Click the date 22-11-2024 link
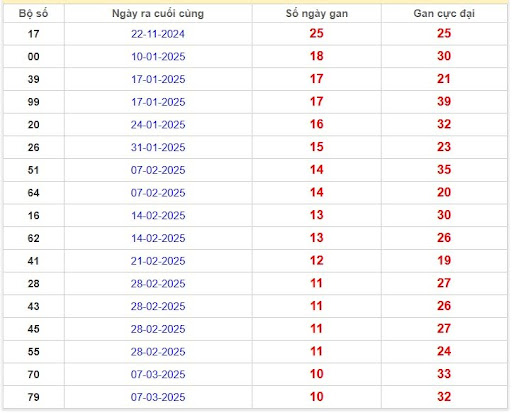This screenshot has width=512, height=413. point(158,34)
